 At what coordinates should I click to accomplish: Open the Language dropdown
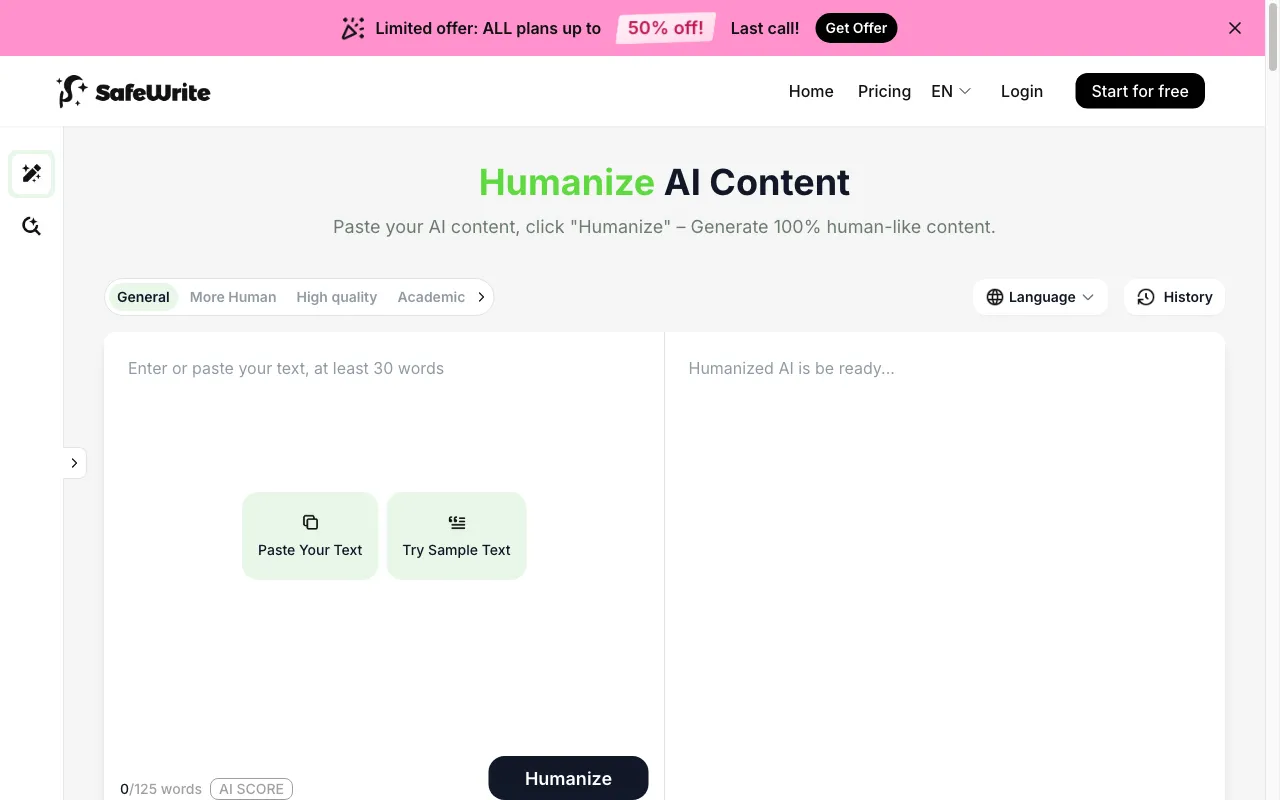[1040, 297]
